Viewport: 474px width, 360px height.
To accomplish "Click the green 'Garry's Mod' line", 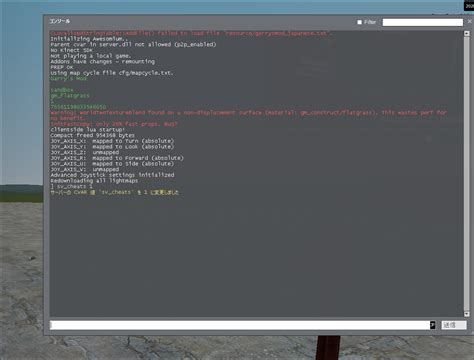I will click(x=69, y=79).
